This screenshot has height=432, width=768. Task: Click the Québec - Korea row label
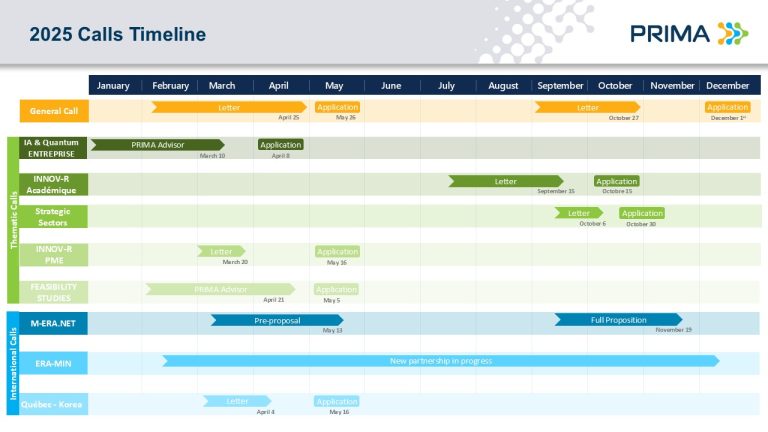click(54, 404)
